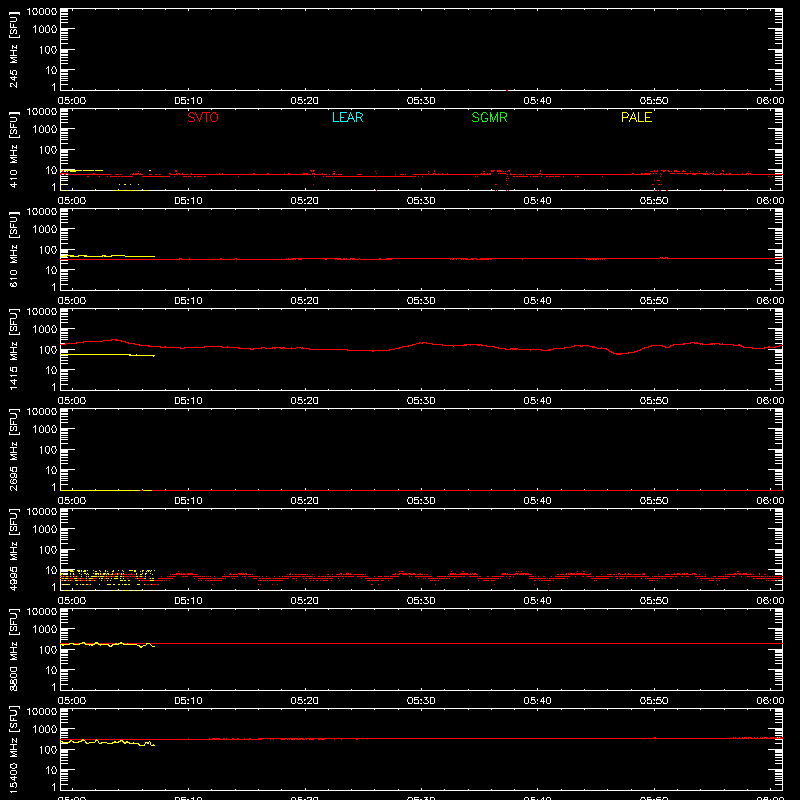The width and height of the screenshot is (800, 800).
Task: Click 05:00 time label under 8800 MHz panel
Action: [71, 701]
